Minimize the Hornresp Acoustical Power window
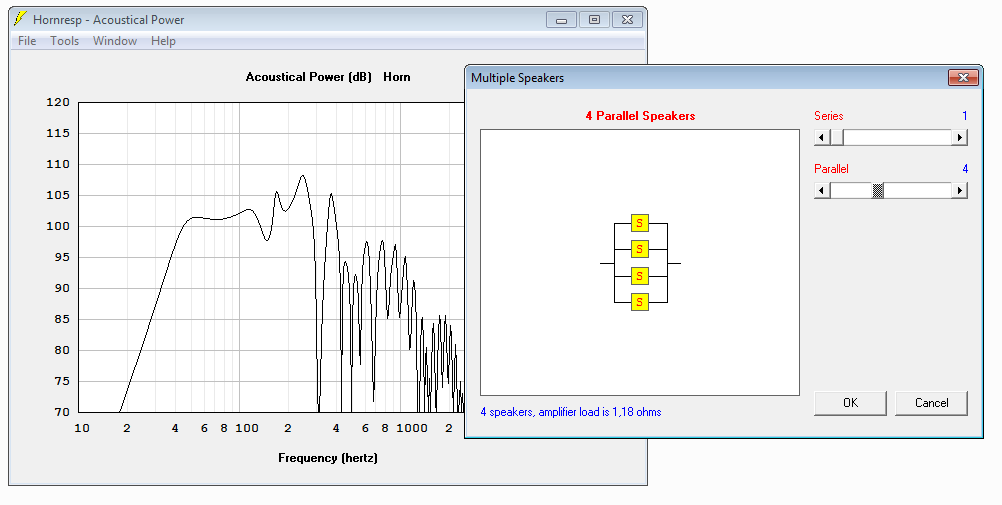The height and width of the screenshot is (505, 1002). click(561, 20)
